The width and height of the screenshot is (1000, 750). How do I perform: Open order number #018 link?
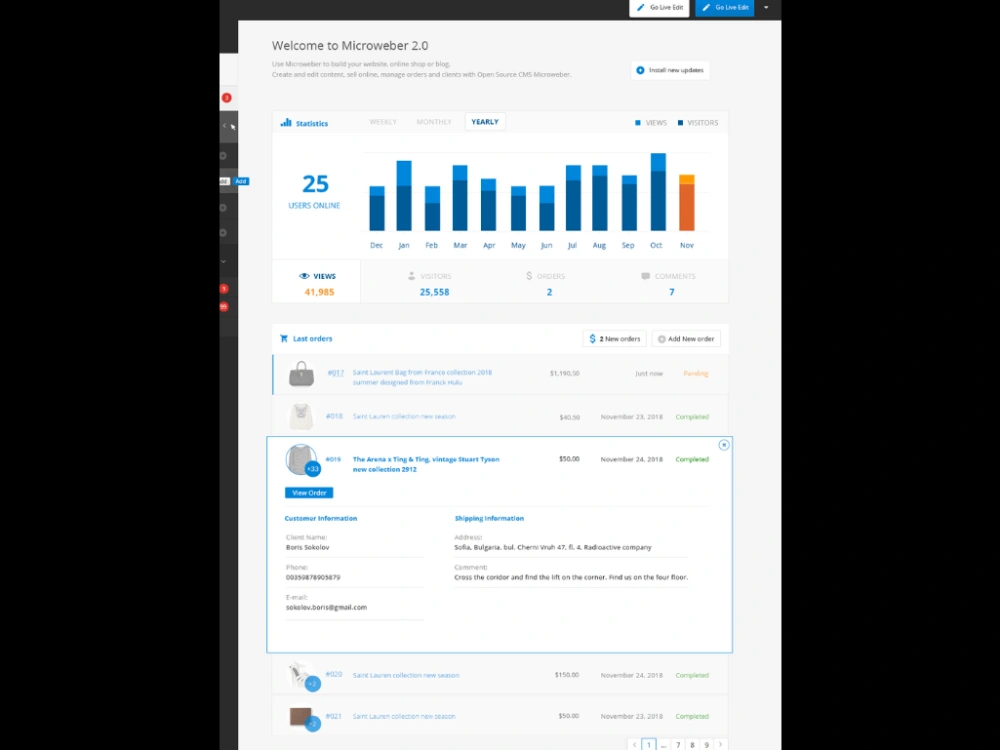[x=334, y=416]
